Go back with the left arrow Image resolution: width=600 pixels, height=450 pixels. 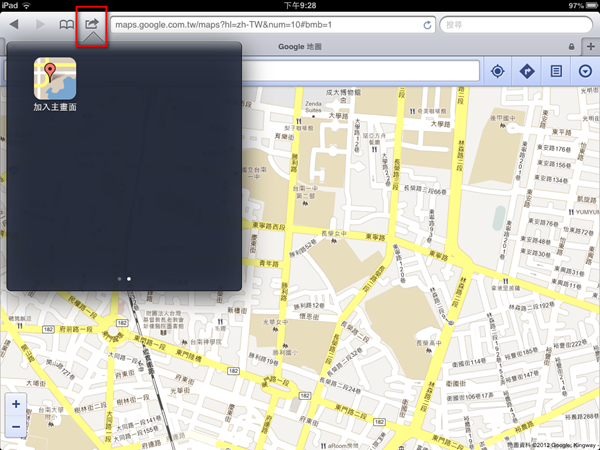click(14, 23)
